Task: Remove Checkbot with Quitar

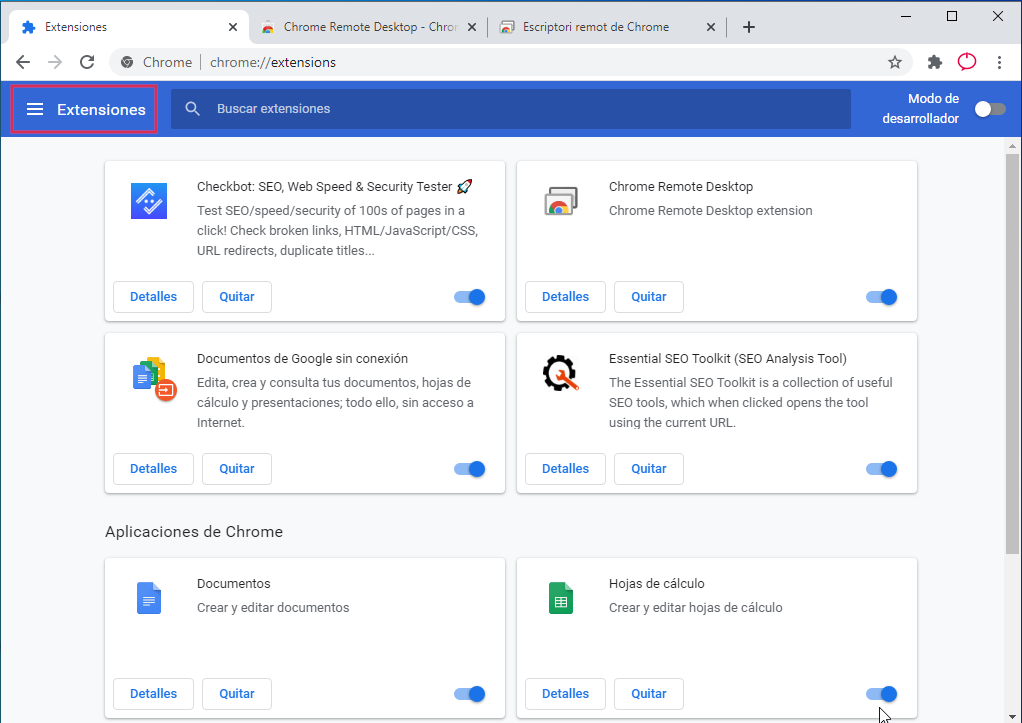Action: pyautogui.click(x=237, y=297)
